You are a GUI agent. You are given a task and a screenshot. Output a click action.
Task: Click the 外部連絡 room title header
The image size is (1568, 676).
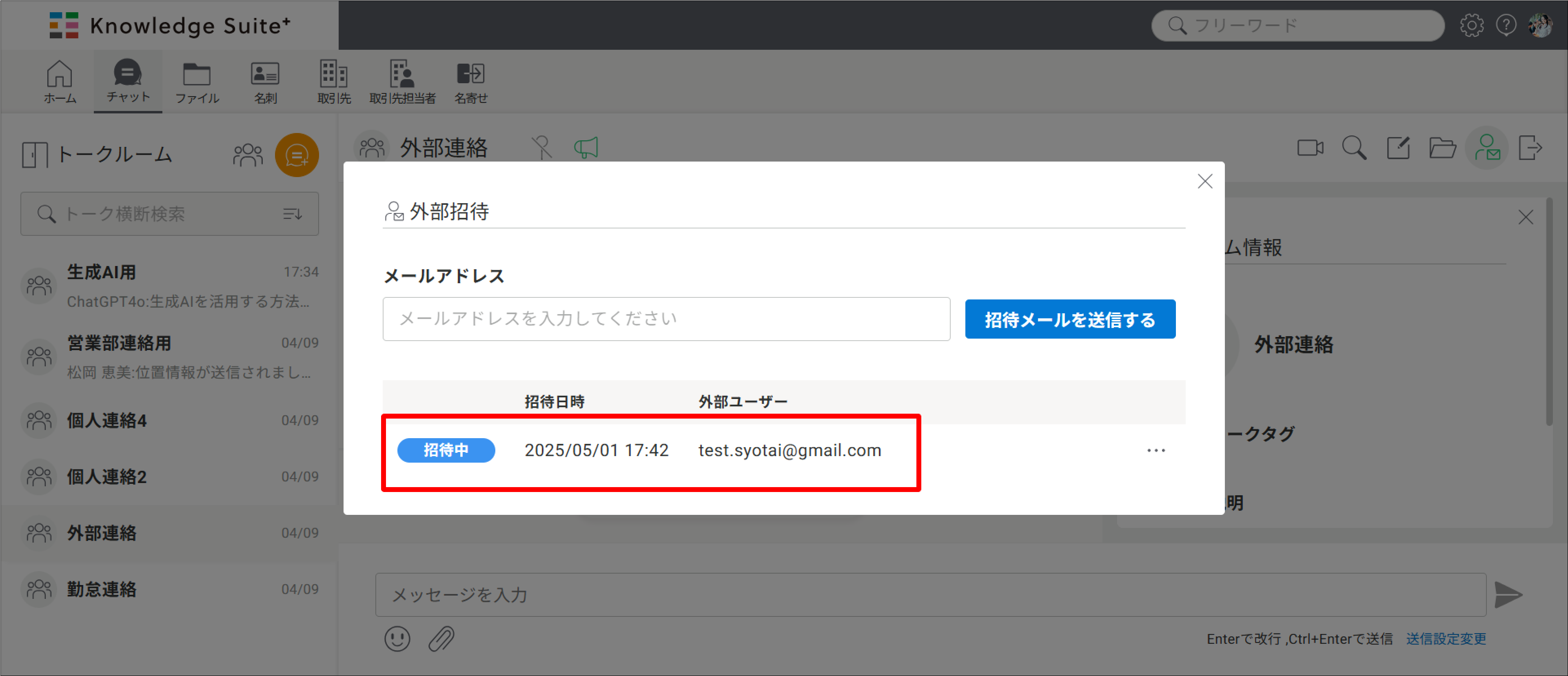443,147
